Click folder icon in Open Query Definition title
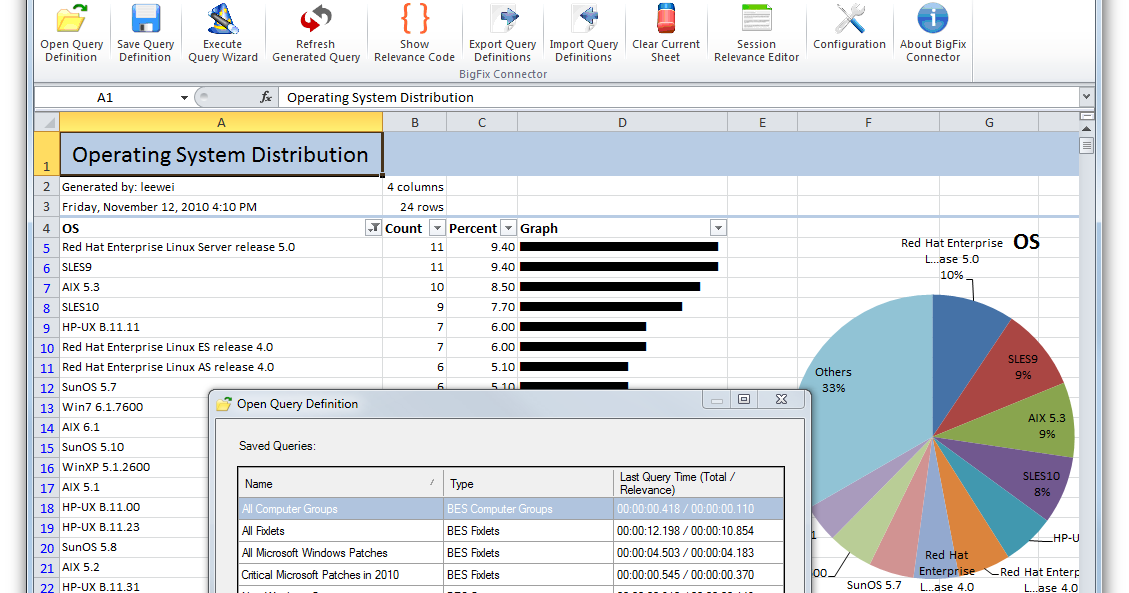The height and width of the screenshot is (593, 1129). tap(225, 404)
